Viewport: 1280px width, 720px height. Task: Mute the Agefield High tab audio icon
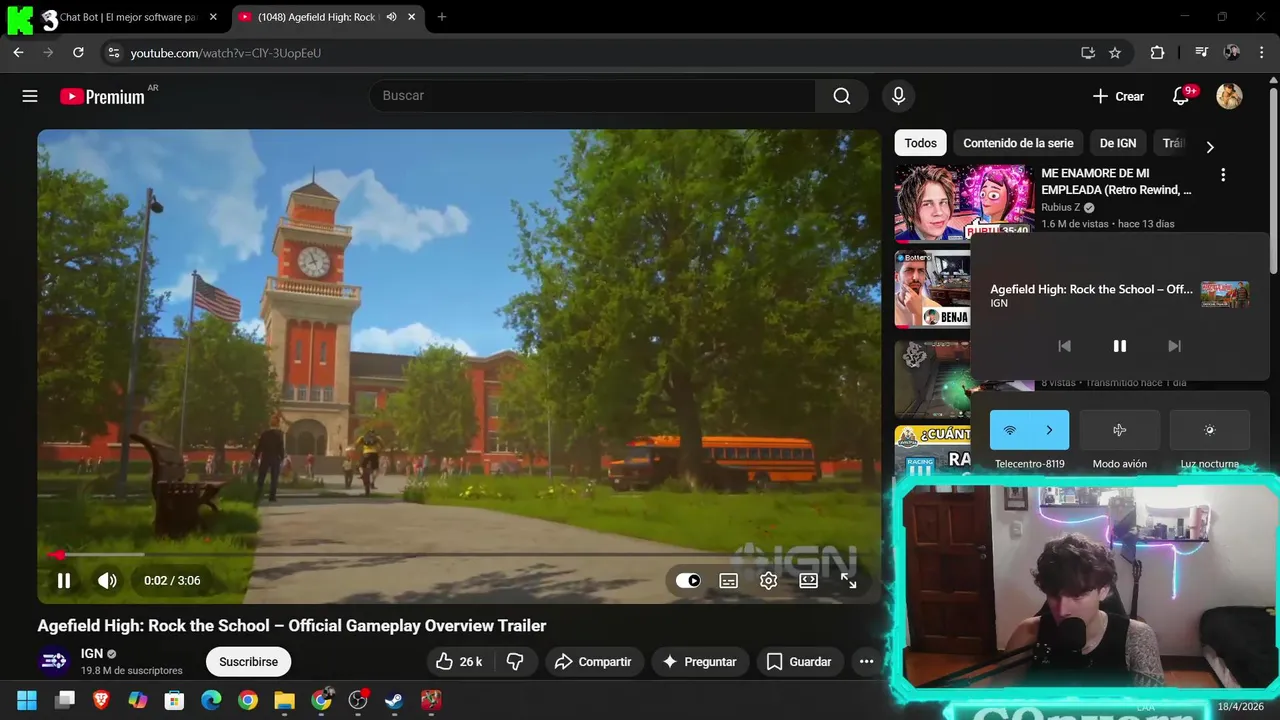pyautogui.click(x=391, y=17)
